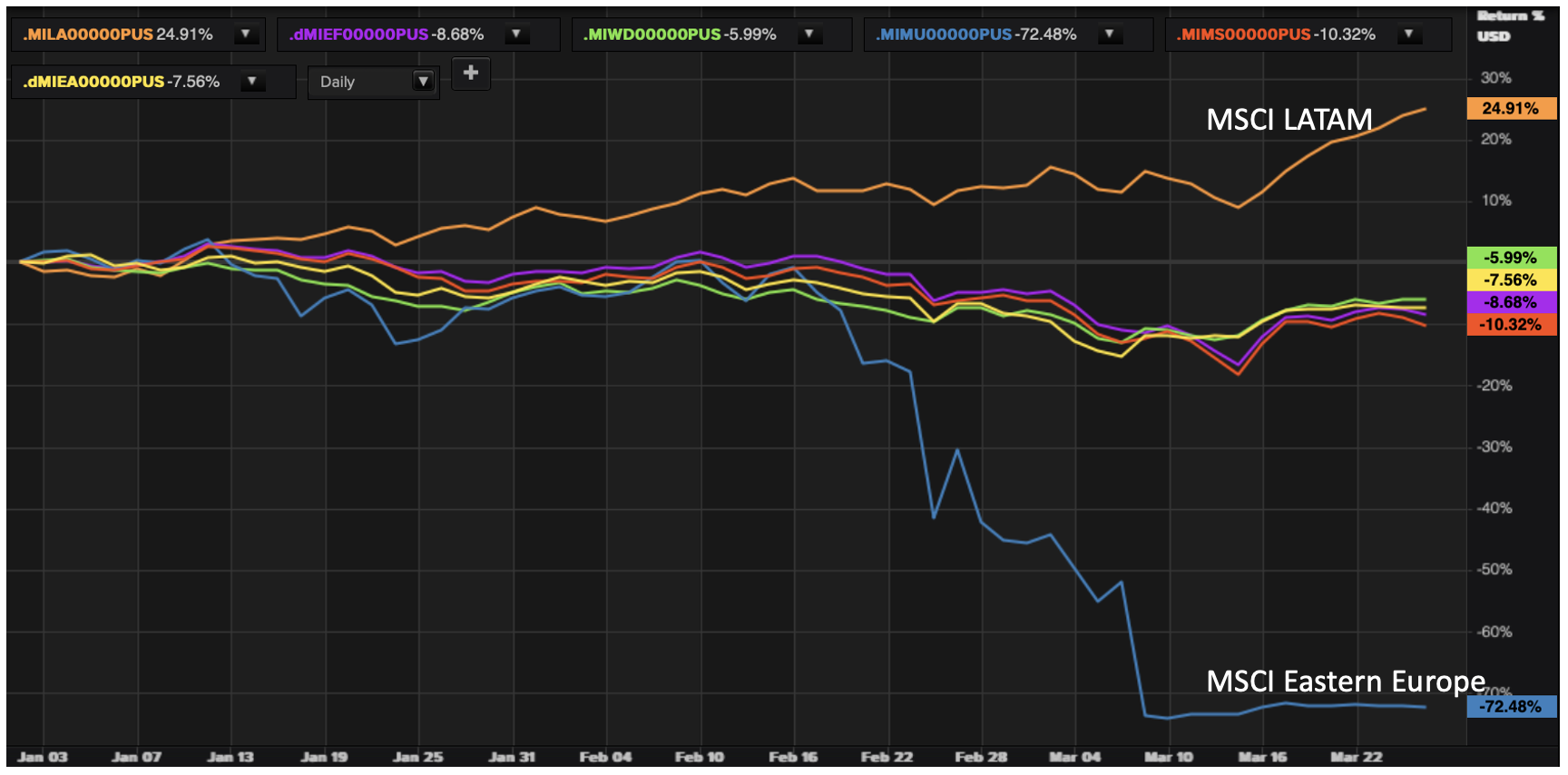
Task: Click the Jan 25 date label
Action: coord(418,757)
